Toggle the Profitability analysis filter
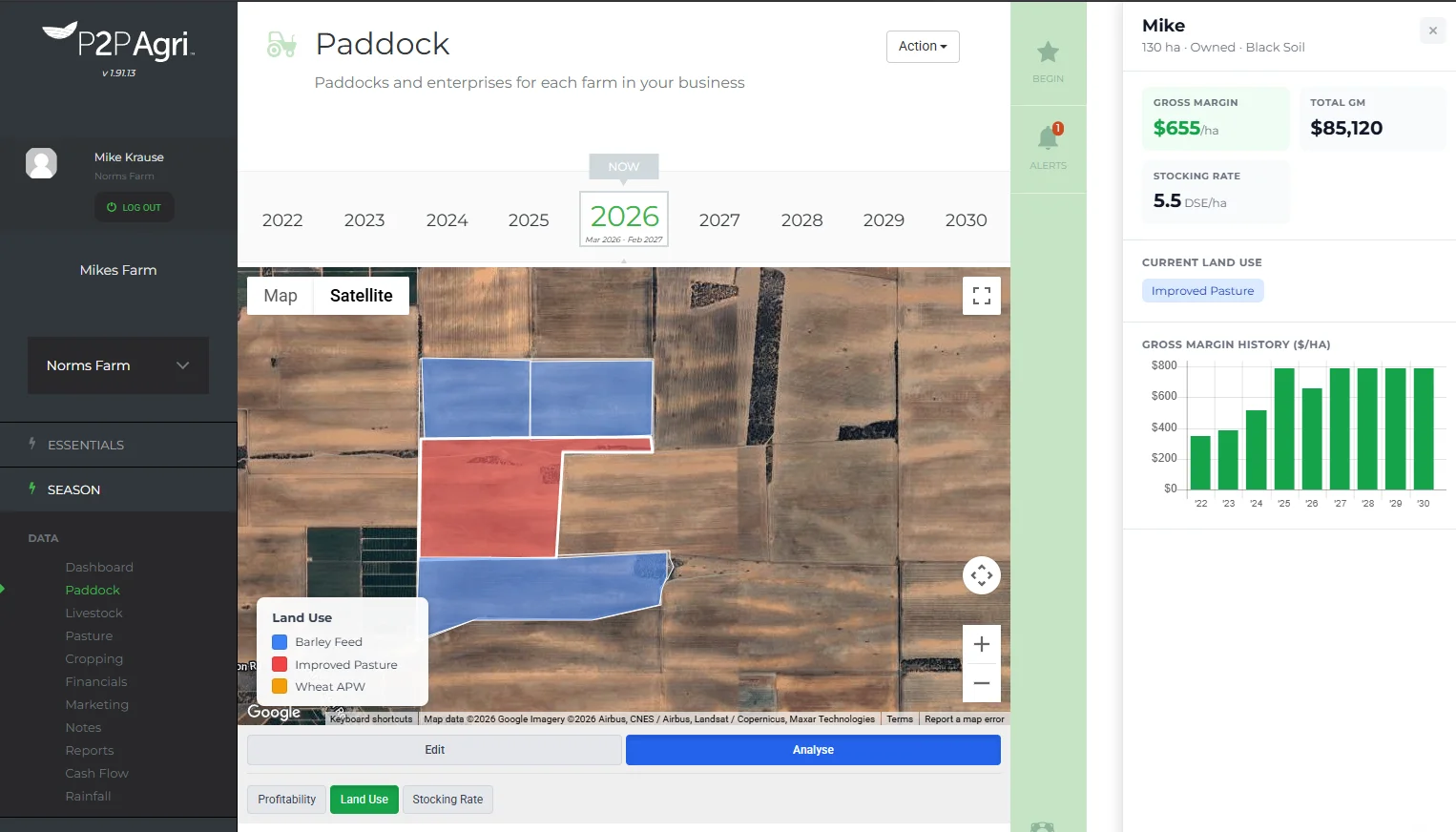 point(286,800)
